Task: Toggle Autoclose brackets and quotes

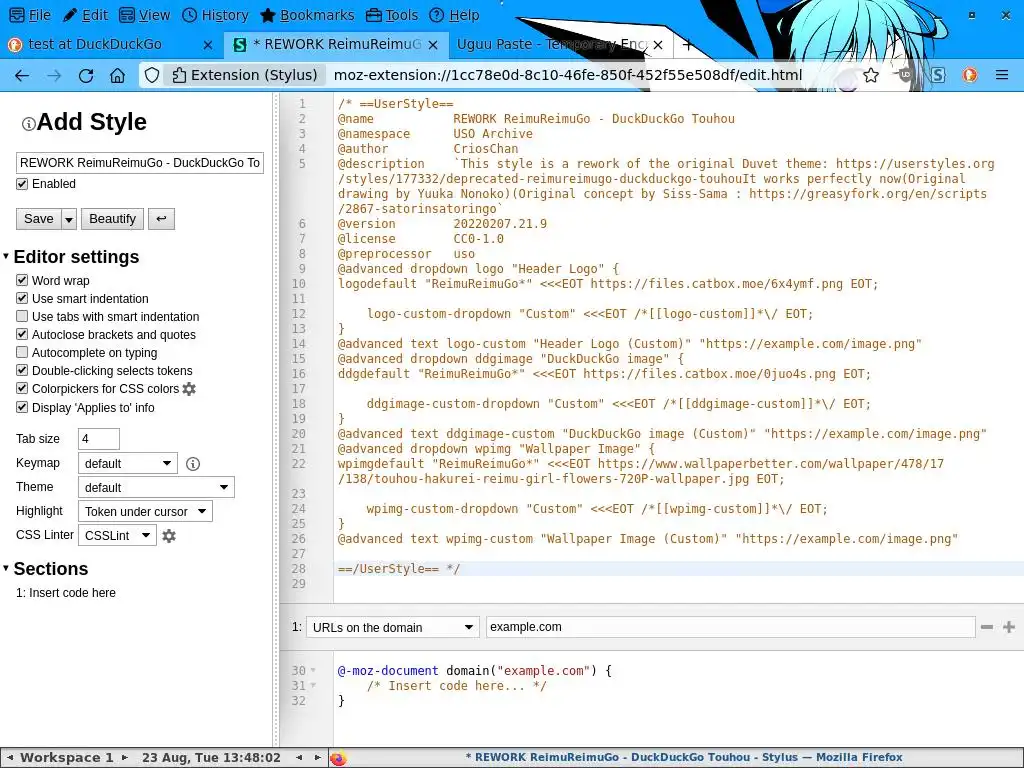Action: [22, 334]
